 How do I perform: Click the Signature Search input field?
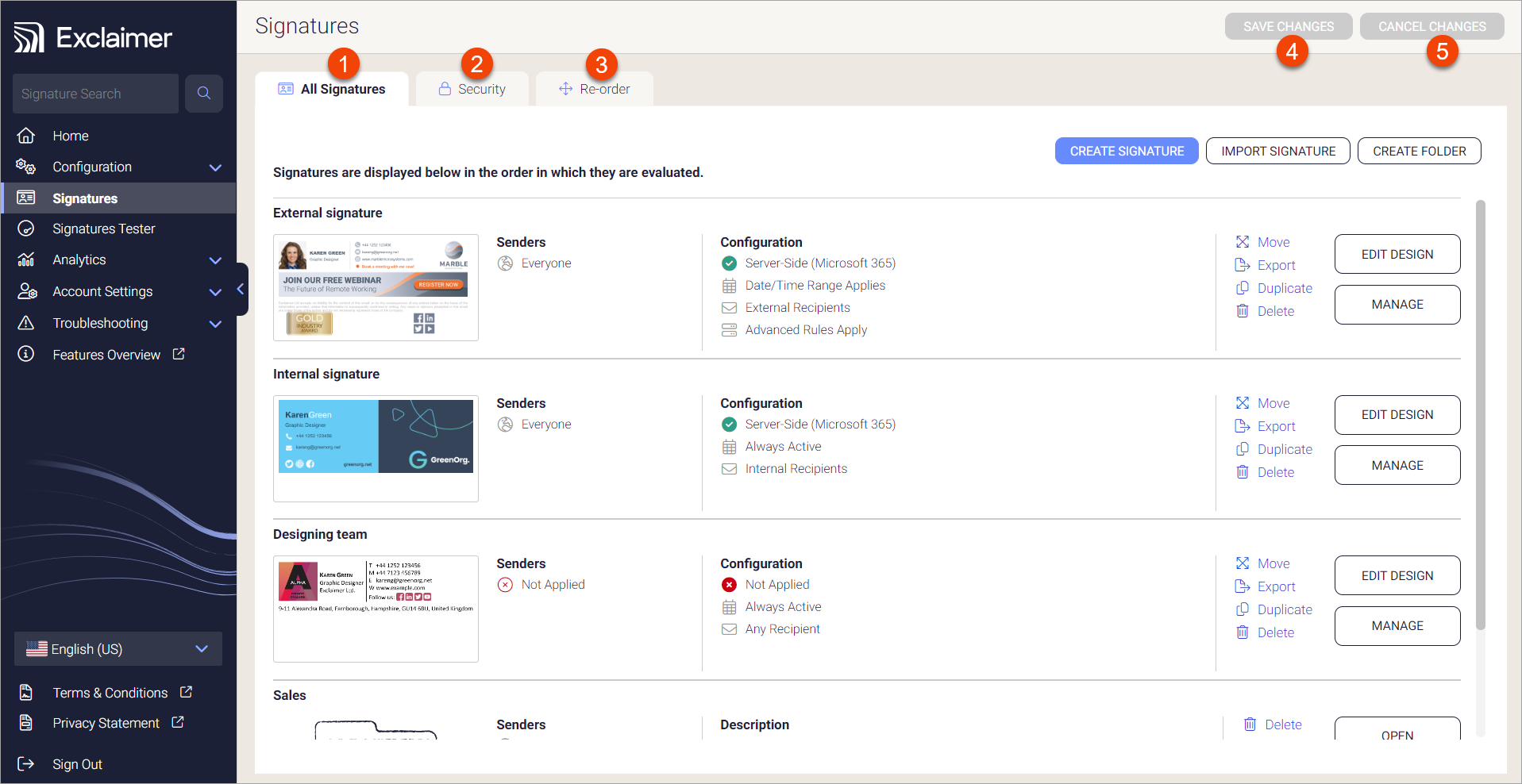95,94
